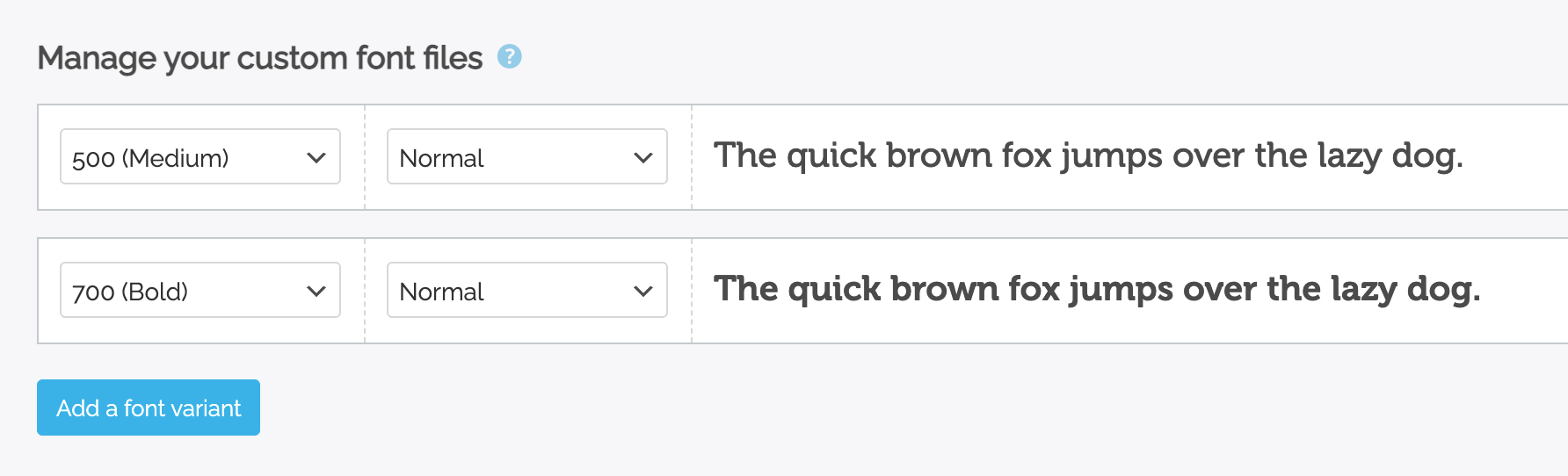The width and height of the screenshot is (1568, 476).
Task: Open the 500 (Medium) font weight dropdown
Action: click(x=200, y=156)
